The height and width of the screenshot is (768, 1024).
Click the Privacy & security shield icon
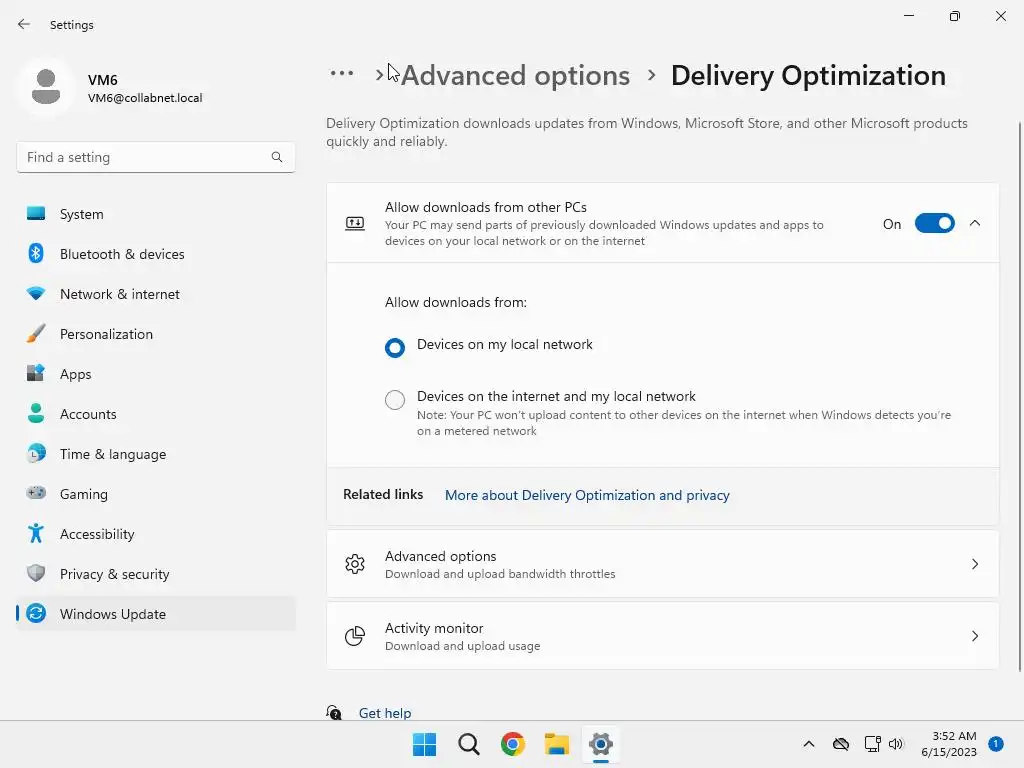[36, 574]
